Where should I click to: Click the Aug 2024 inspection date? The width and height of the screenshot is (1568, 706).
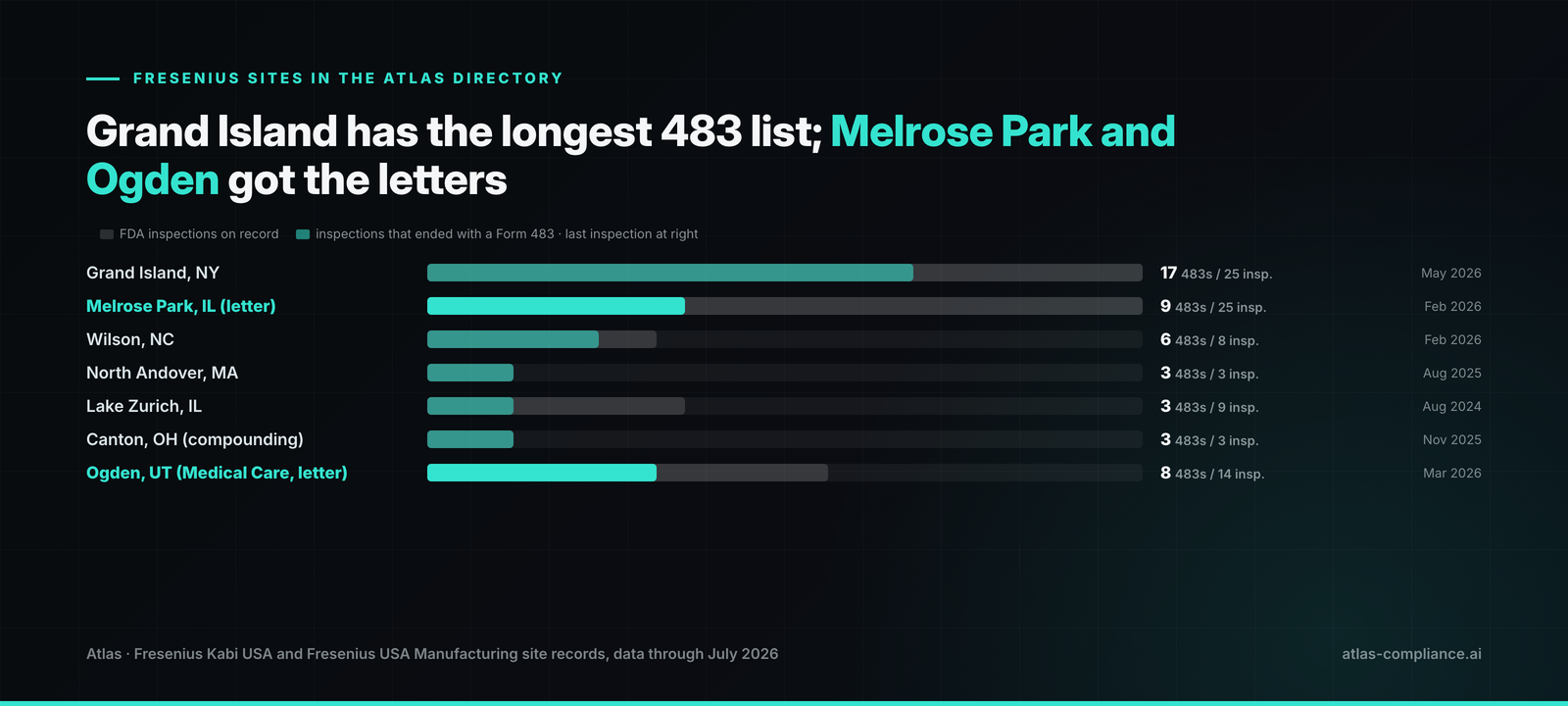pyautogui.click(x=1452, y=406)
